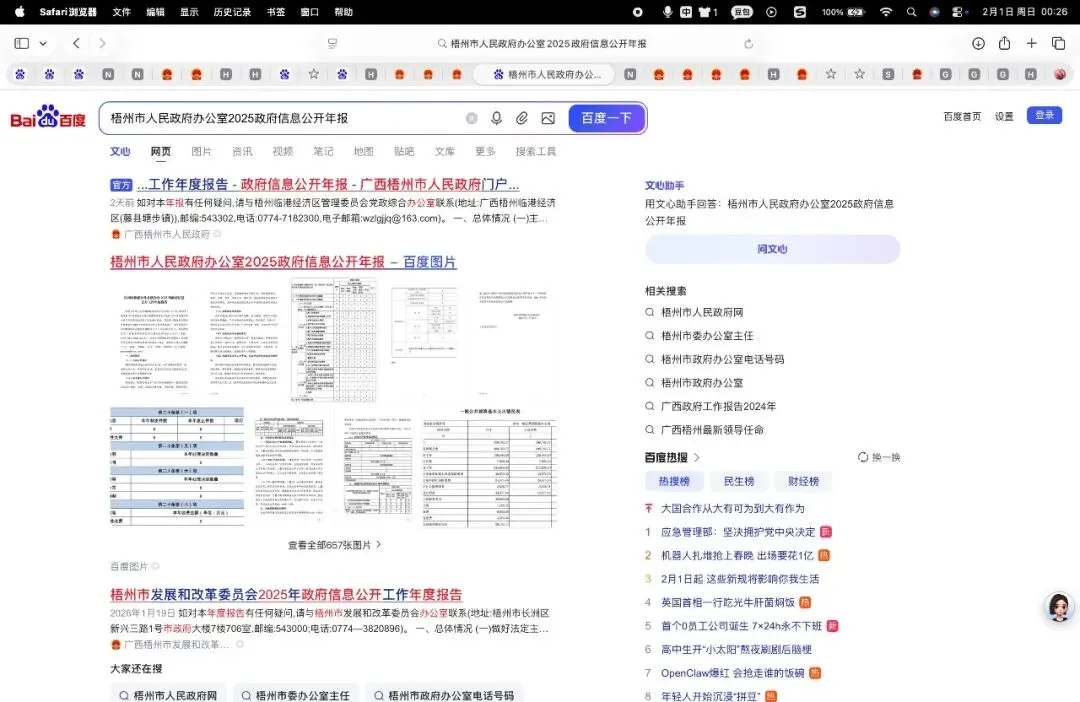Start voice search with microphone icon
Image resolution: width=1080 pixels, height=702 pixels.
[496, 118]
